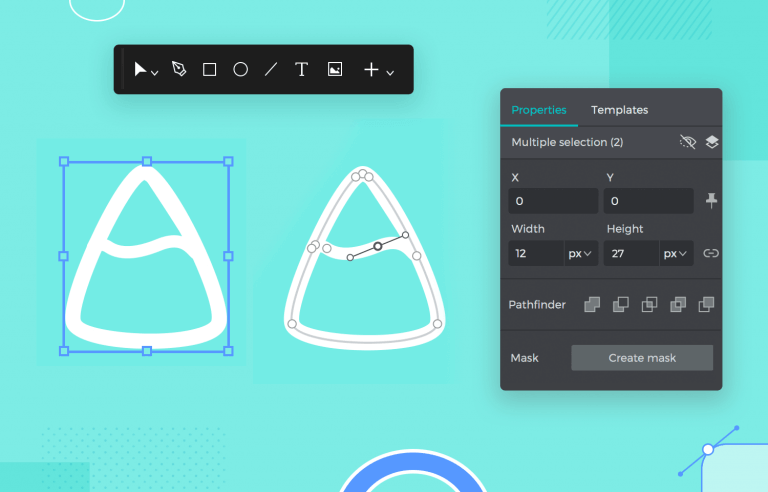Select the Text tool

(302, 69)
